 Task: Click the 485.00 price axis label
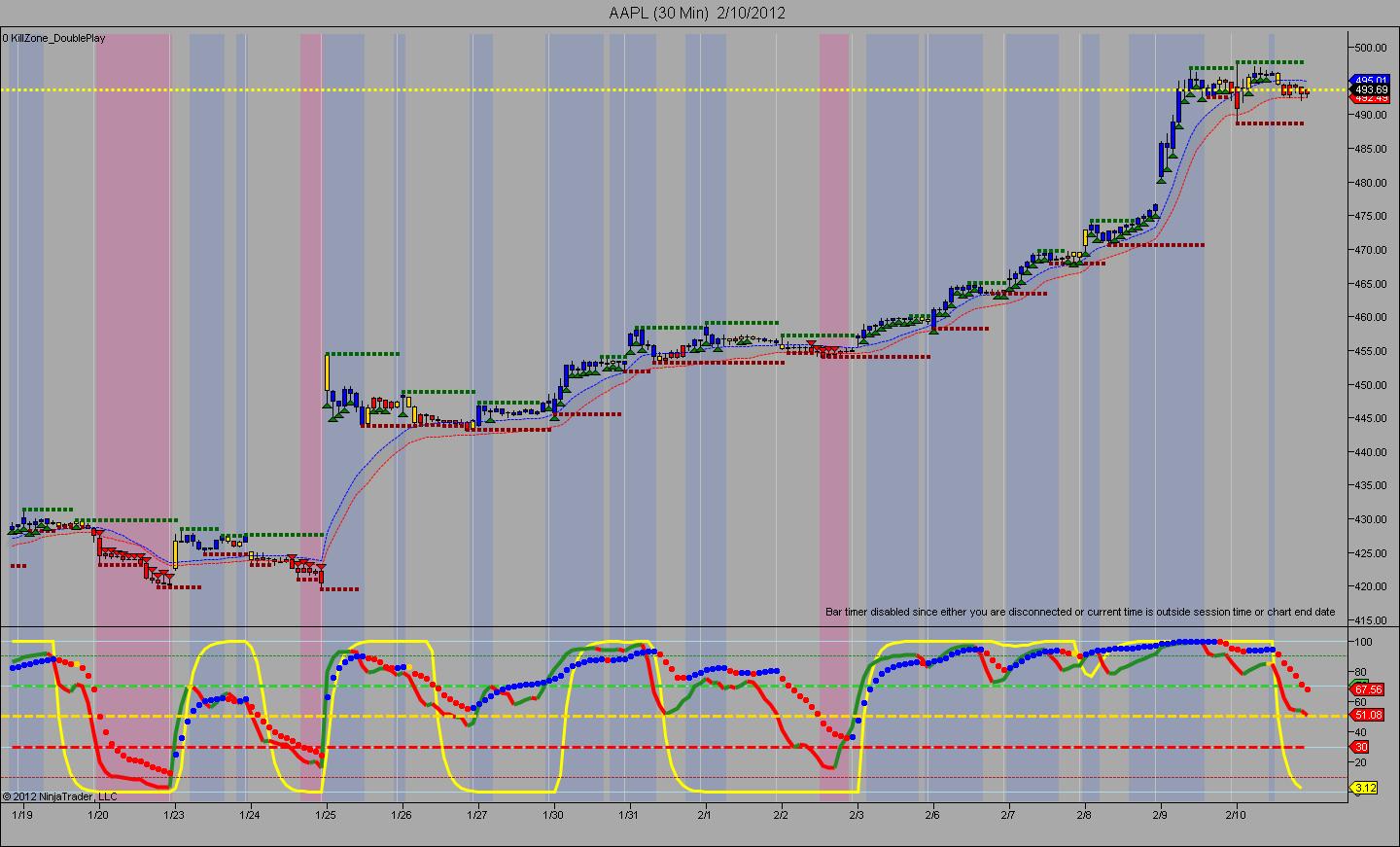tap(1369, 149)
